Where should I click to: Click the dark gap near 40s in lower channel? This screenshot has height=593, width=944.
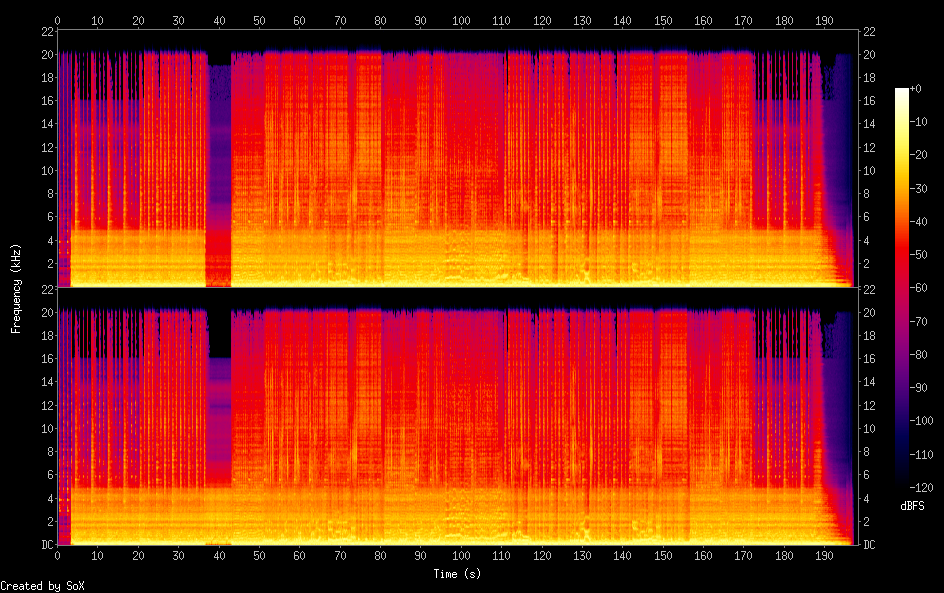(x=218, y=332)
